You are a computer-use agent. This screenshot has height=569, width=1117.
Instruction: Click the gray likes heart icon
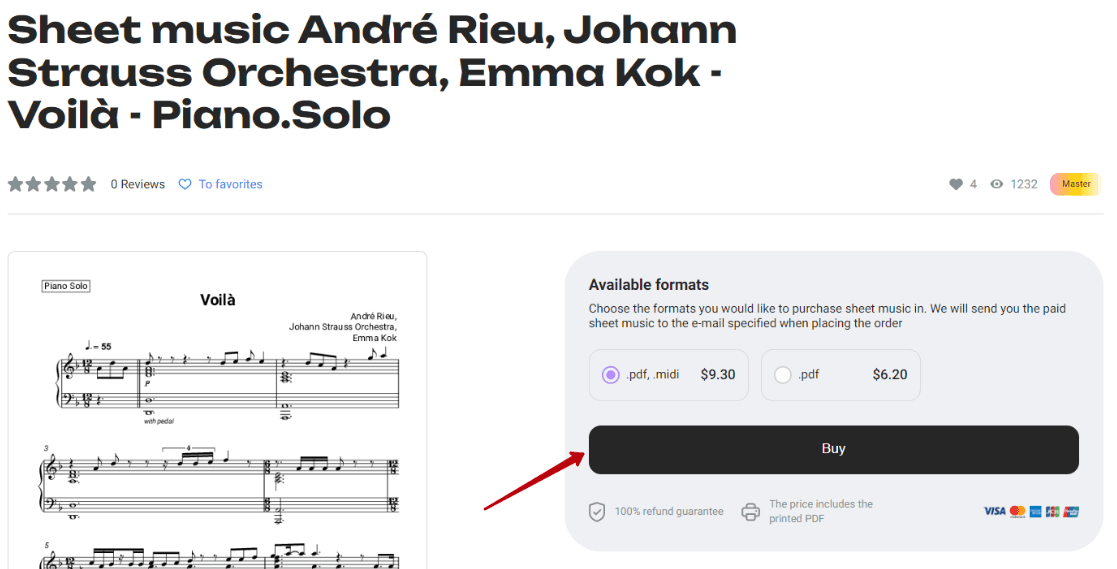tap(956, 184)
